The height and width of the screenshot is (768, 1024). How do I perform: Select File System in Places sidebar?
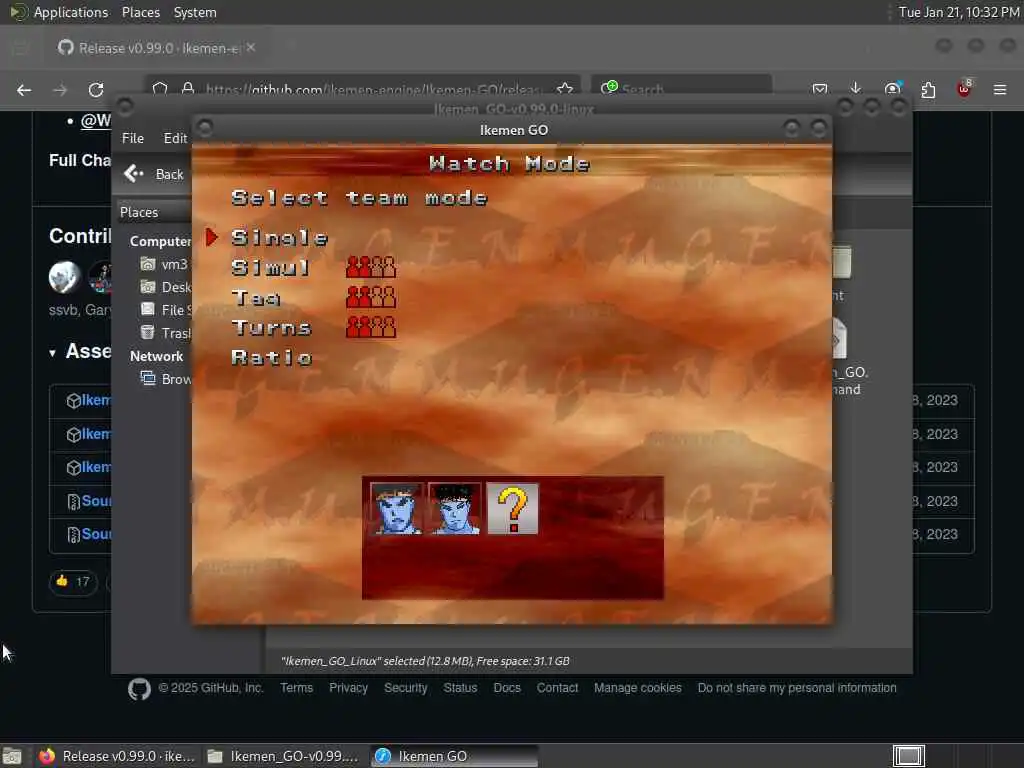pos(166,310)
